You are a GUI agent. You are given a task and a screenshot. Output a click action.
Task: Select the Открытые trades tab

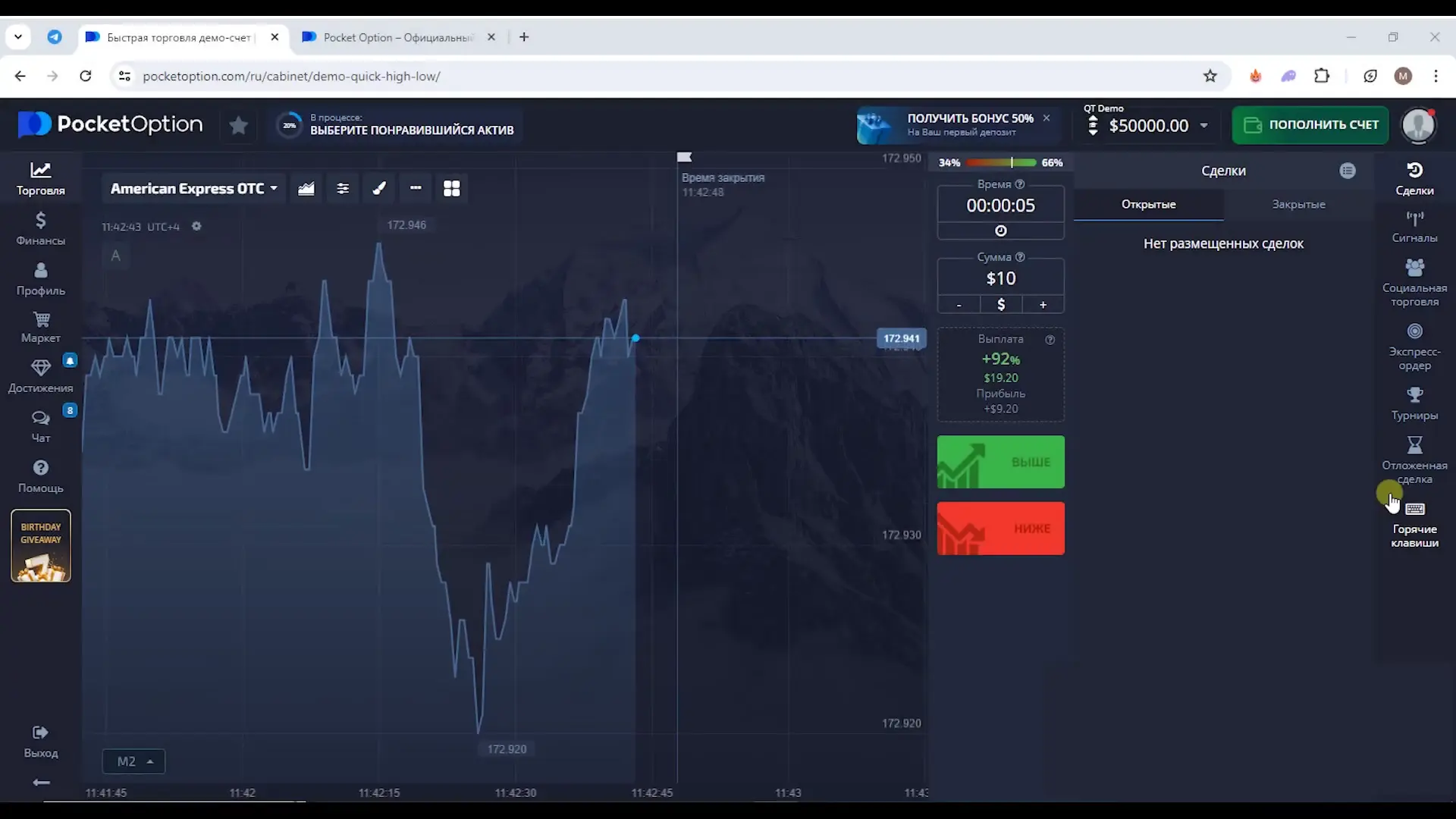(x=1148, y=204)
